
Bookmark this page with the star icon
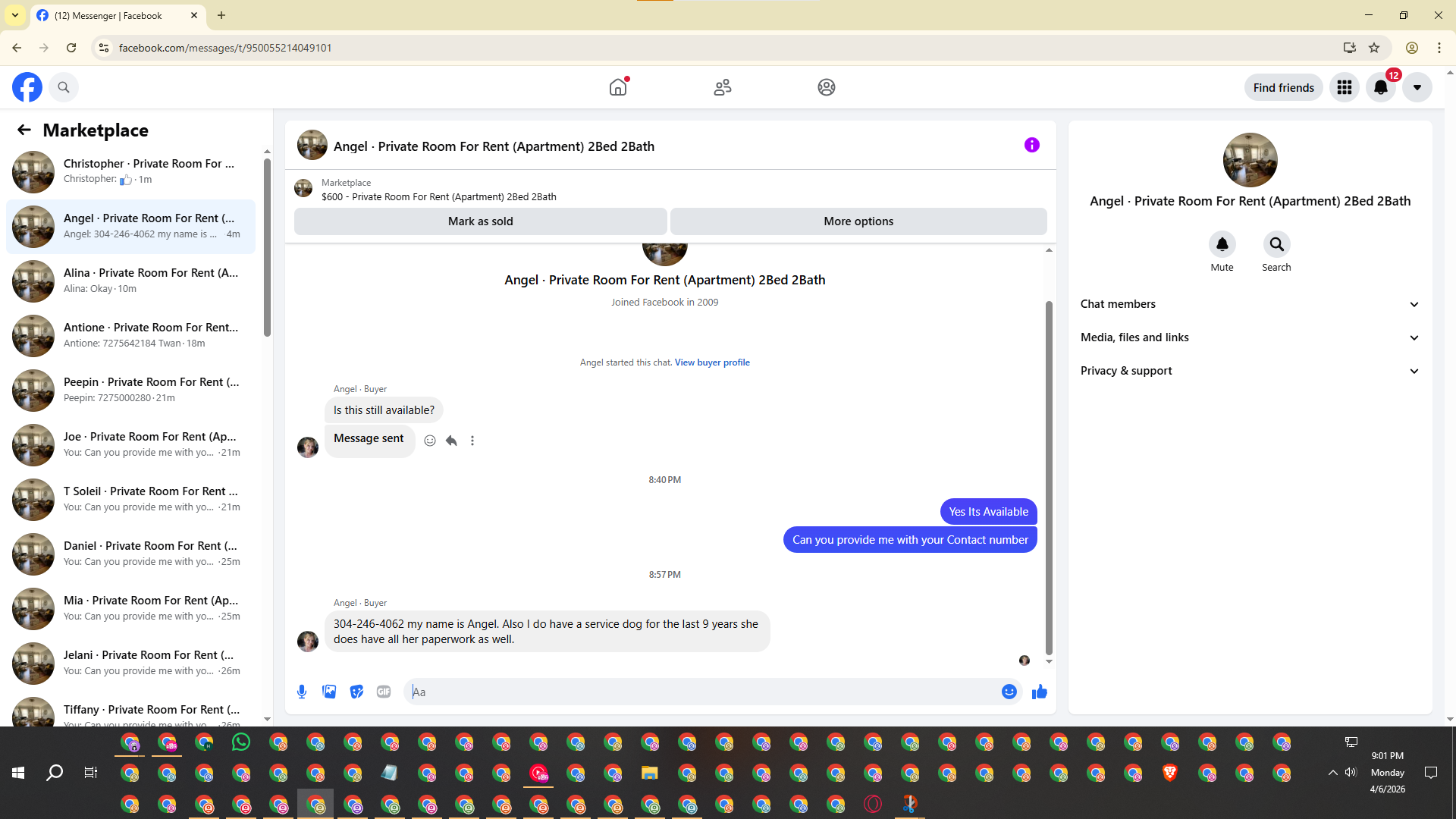[1374, 48]
